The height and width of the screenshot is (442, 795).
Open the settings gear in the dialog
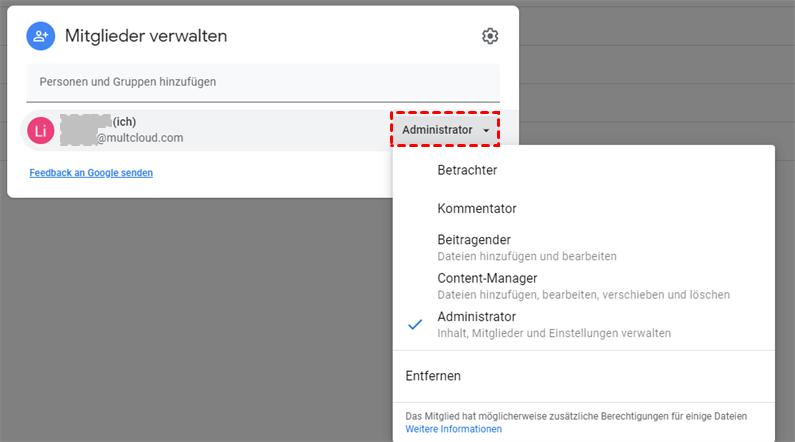click(x=489, y=36)
